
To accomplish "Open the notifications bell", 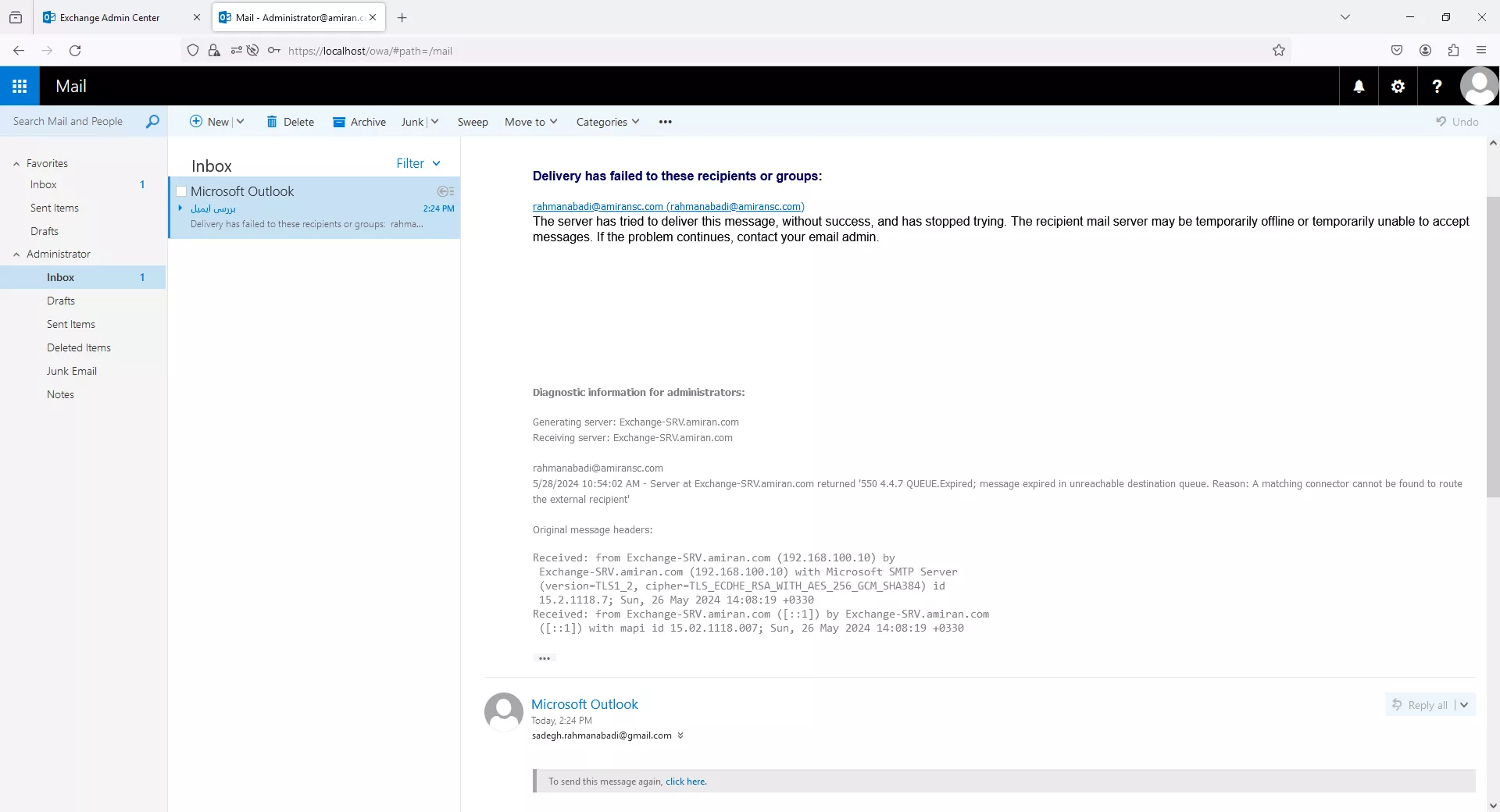I will (x=1359, y=86).
